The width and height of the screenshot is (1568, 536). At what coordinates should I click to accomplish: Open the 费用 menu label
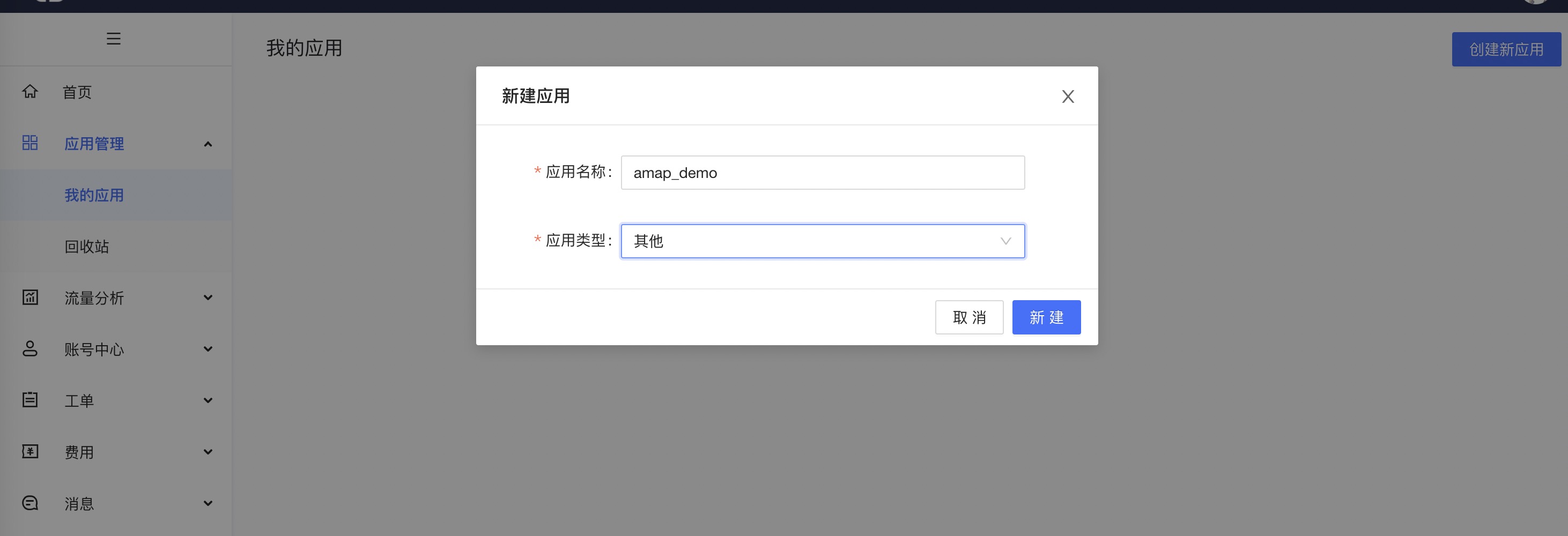[x=79, y=452]
